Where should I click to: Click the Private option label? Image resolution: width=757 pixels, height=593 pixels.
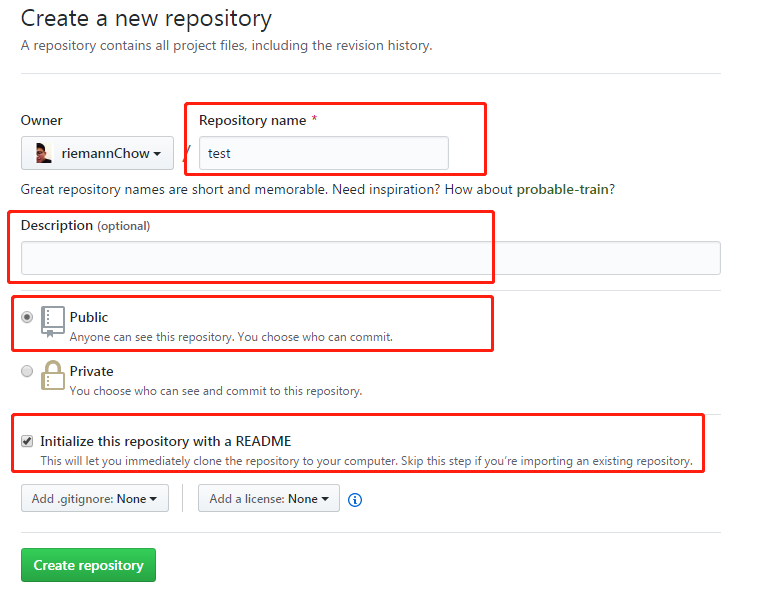point(92,371)
